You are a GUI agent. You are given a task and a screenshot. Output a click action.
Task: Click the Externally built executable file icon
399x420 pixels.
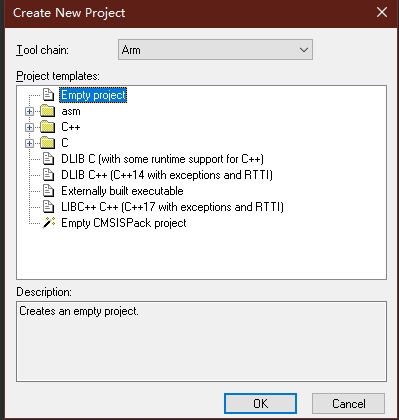coord(48,191)
